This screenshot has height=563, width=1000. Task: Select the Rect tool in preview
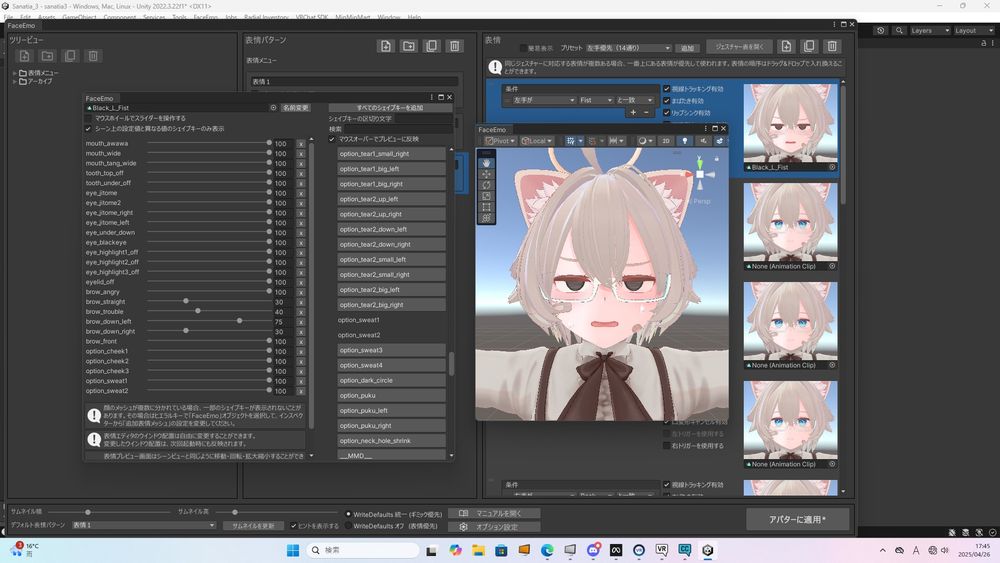pos(487,207)
